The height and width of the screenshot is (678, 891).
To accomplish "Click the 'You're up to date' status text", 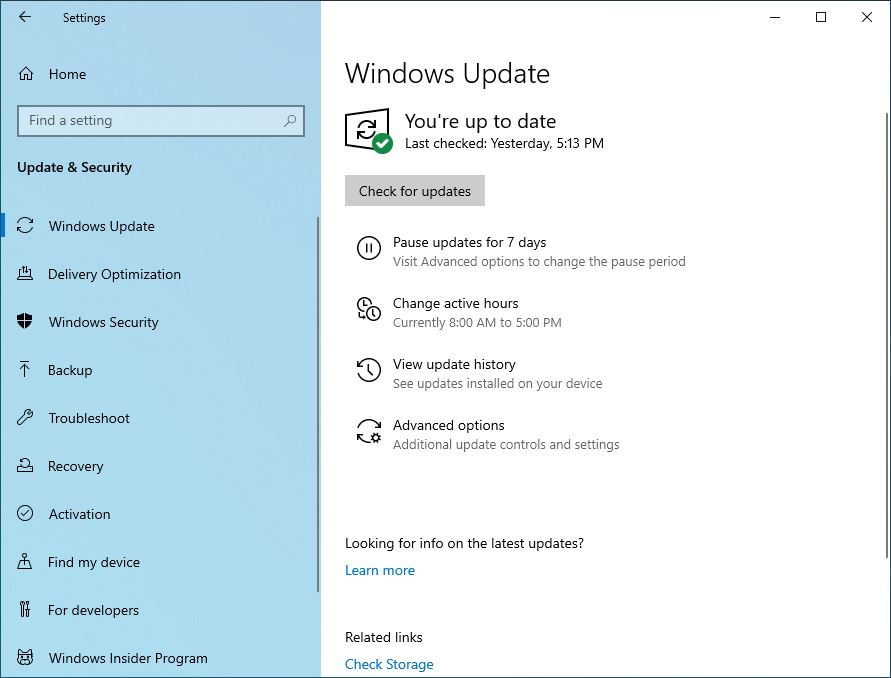I will [481, 121].
